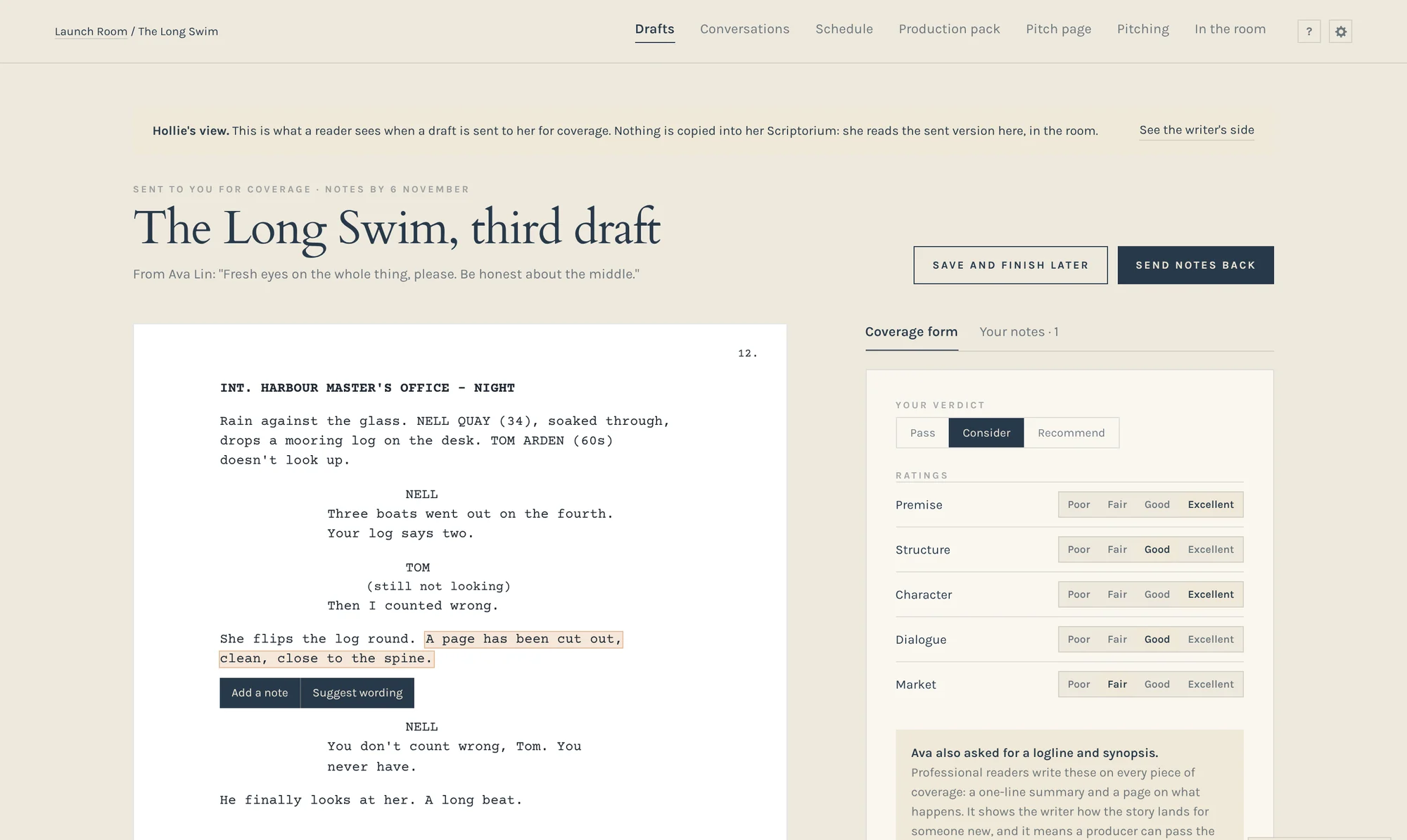This screenshot has height=840, width=1407.
Task: Rate Character as Excellent
Action: (1211, 594)
